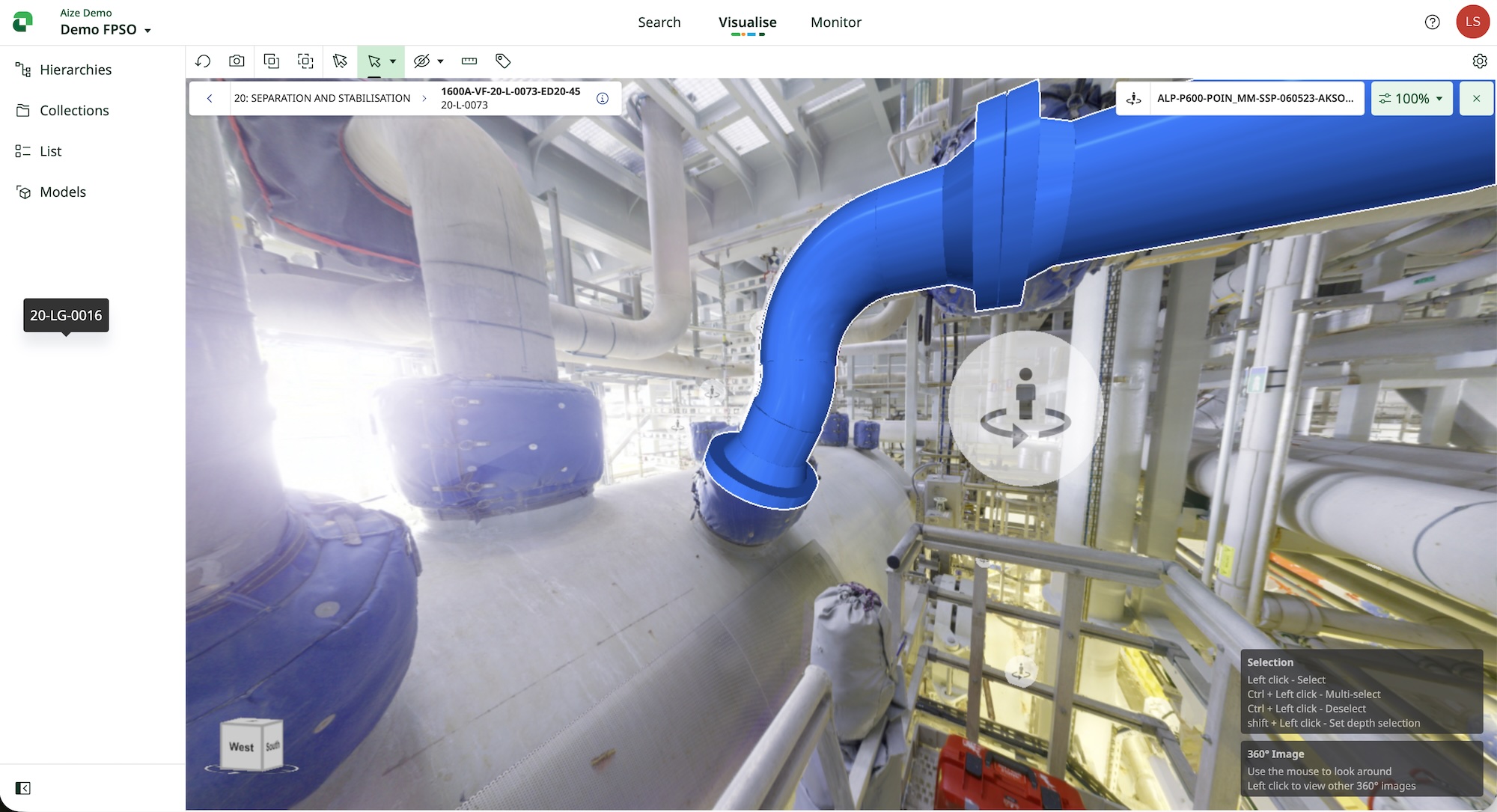Image resolution: width=1497 pixels, height=812 pixels.
Task: Click the focus selection dashed-frame icon
Action: pos(305,61)
